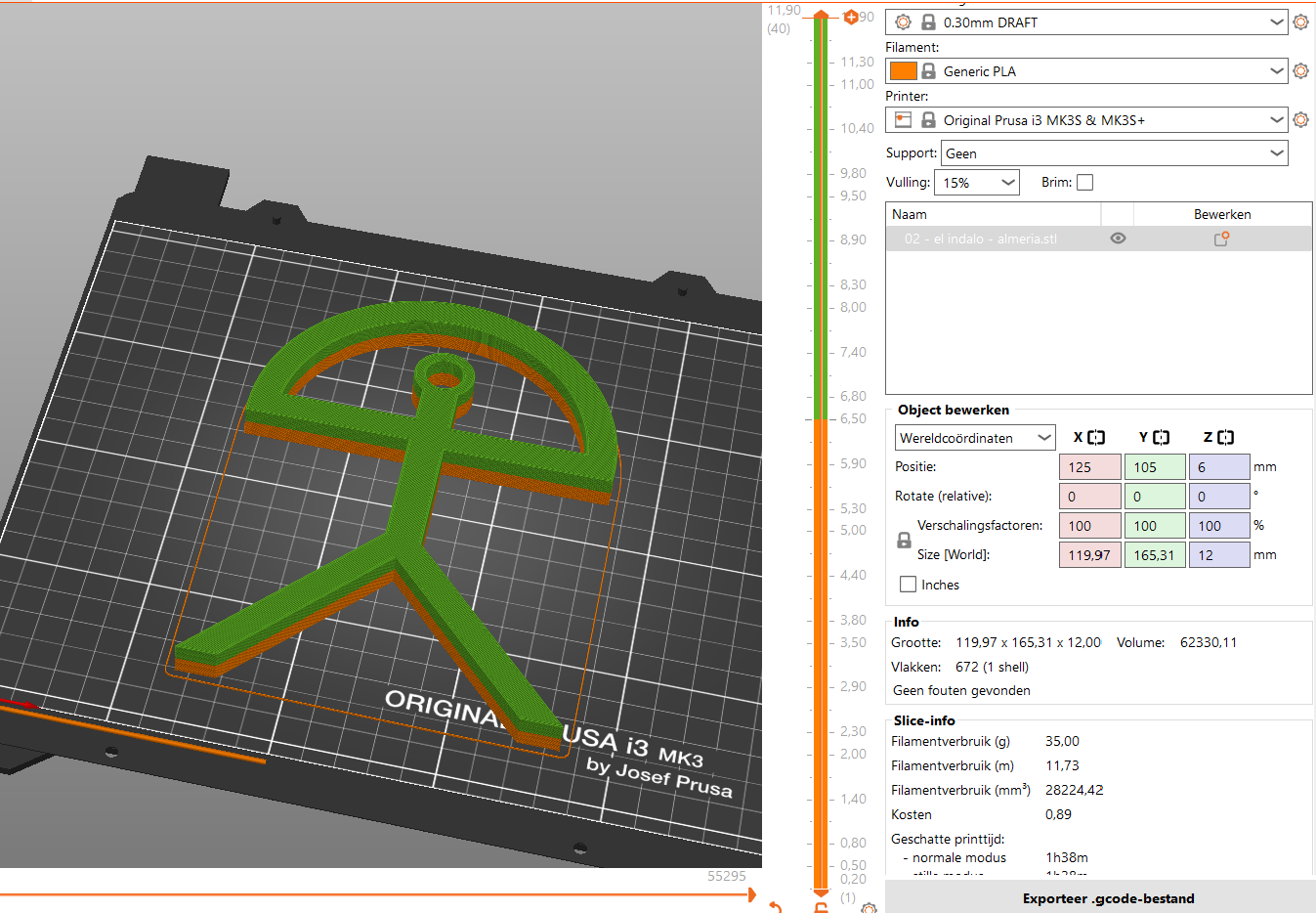Open filament settings gear beside Generic PLA
1316x913 pixels.
click(1300, 70)
